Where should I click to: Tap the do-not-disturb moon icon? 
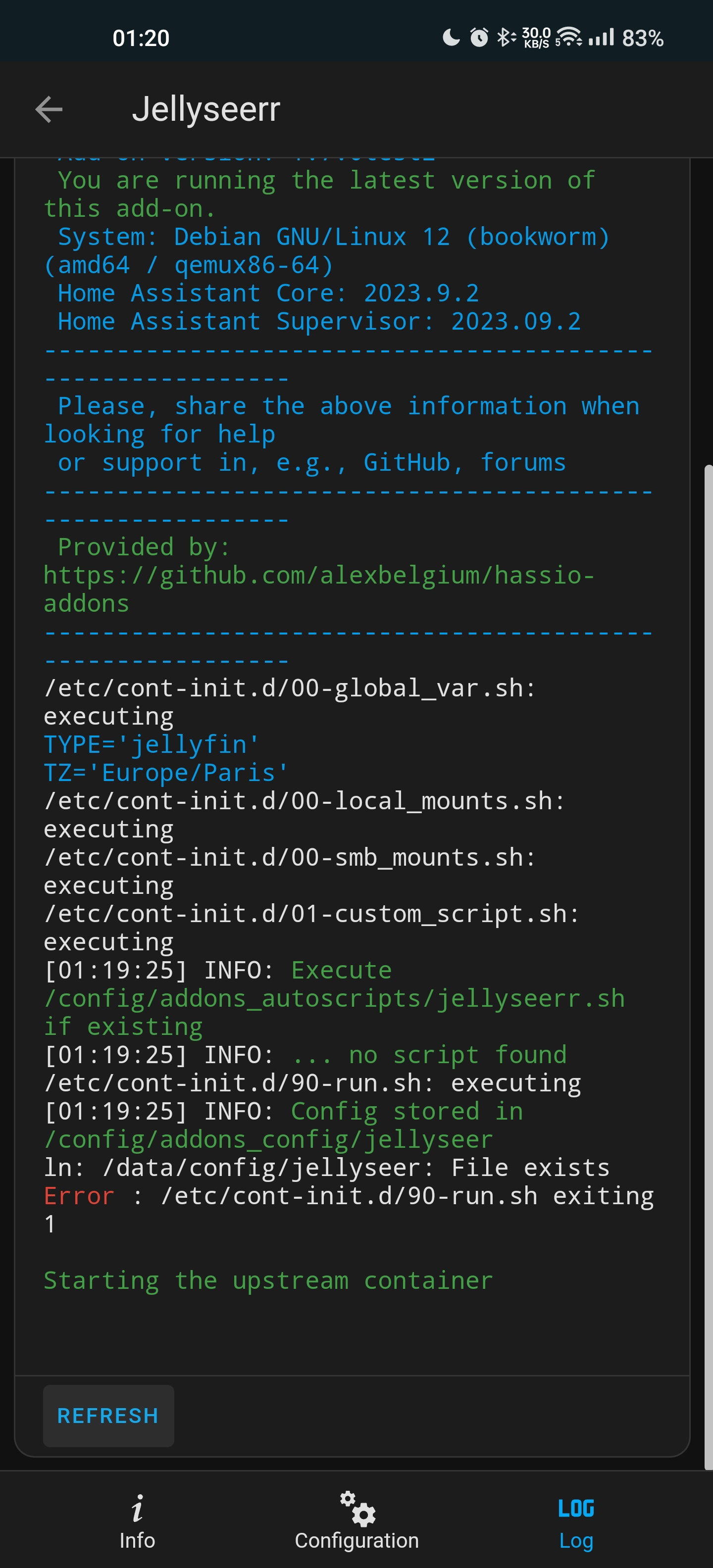451,38
